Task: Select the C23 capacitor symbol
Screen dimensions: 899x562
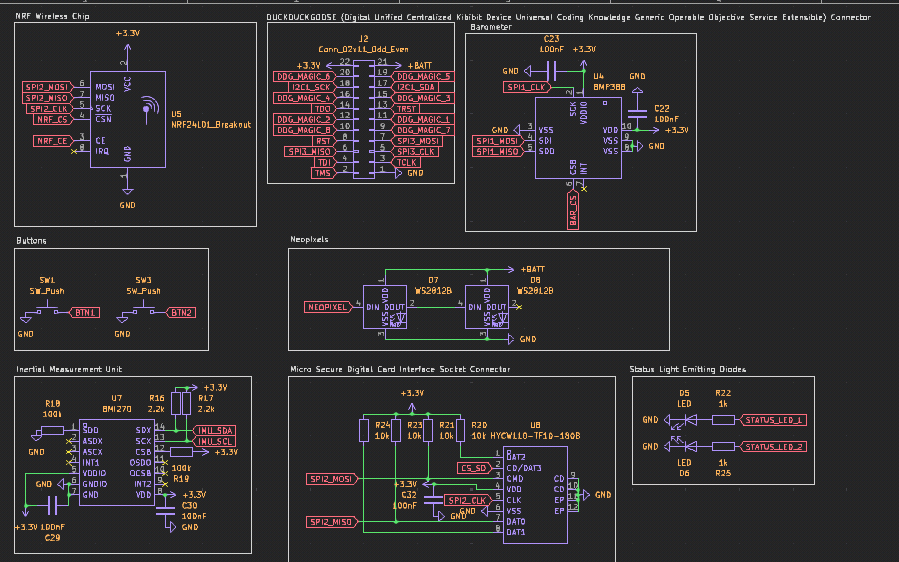Action: pyautogui.click(x=550, y=71)
